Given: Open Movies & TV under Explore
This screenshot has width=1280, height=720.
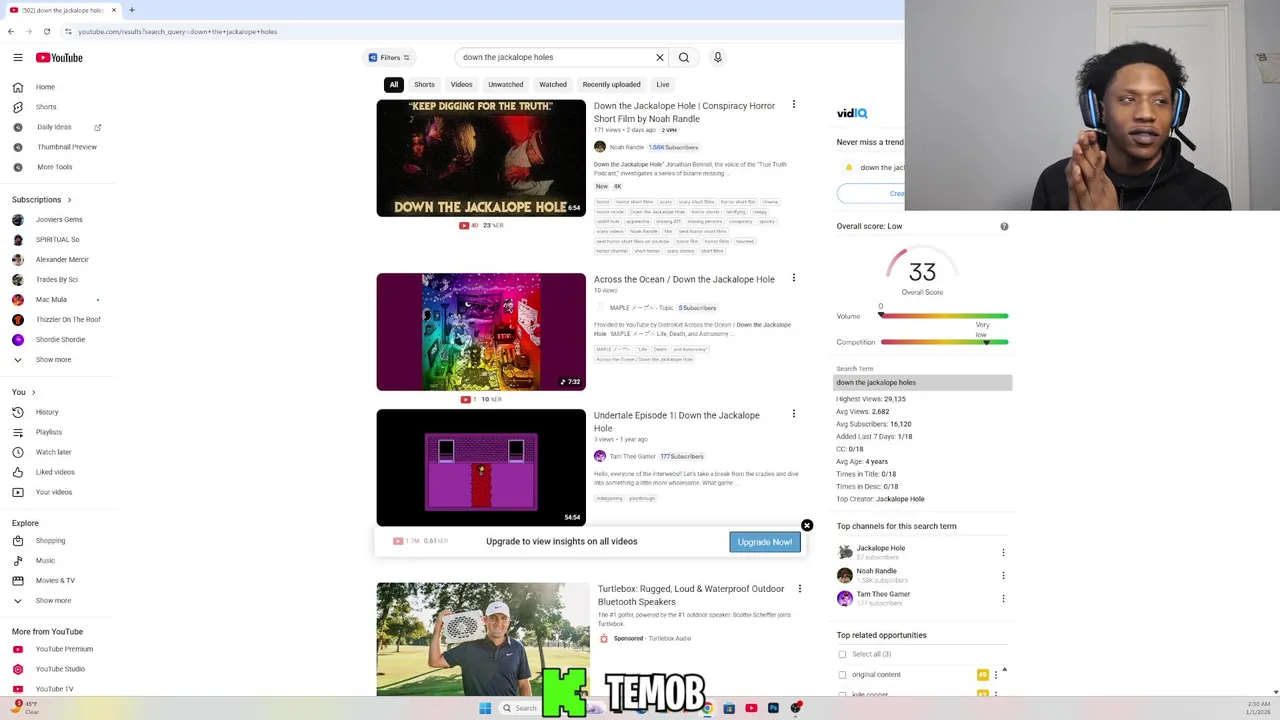Looking at the screenshot, I should [55, 581].
